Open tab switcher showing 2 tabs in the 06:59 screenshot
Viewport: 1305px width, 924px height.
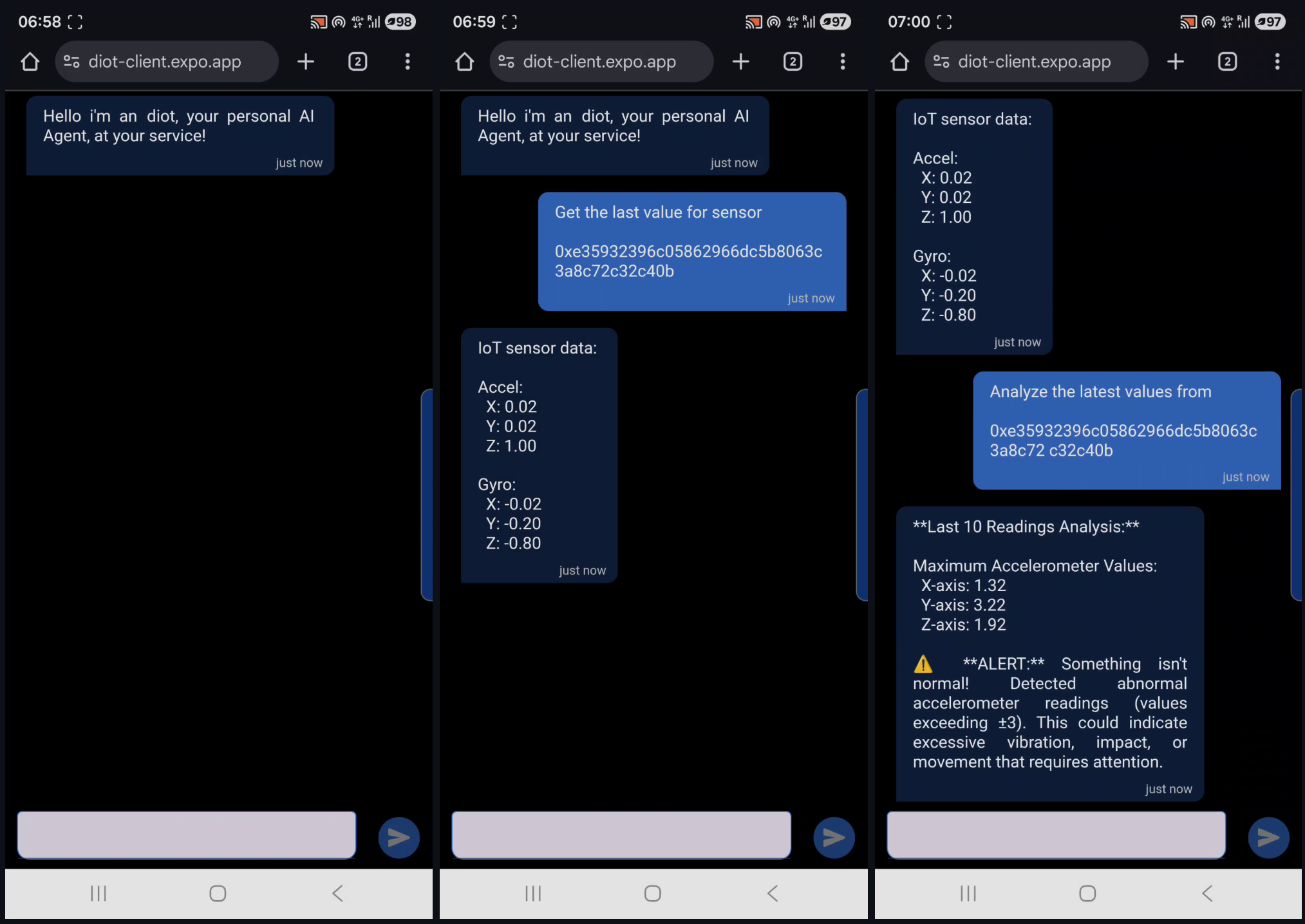pos(793,62)
